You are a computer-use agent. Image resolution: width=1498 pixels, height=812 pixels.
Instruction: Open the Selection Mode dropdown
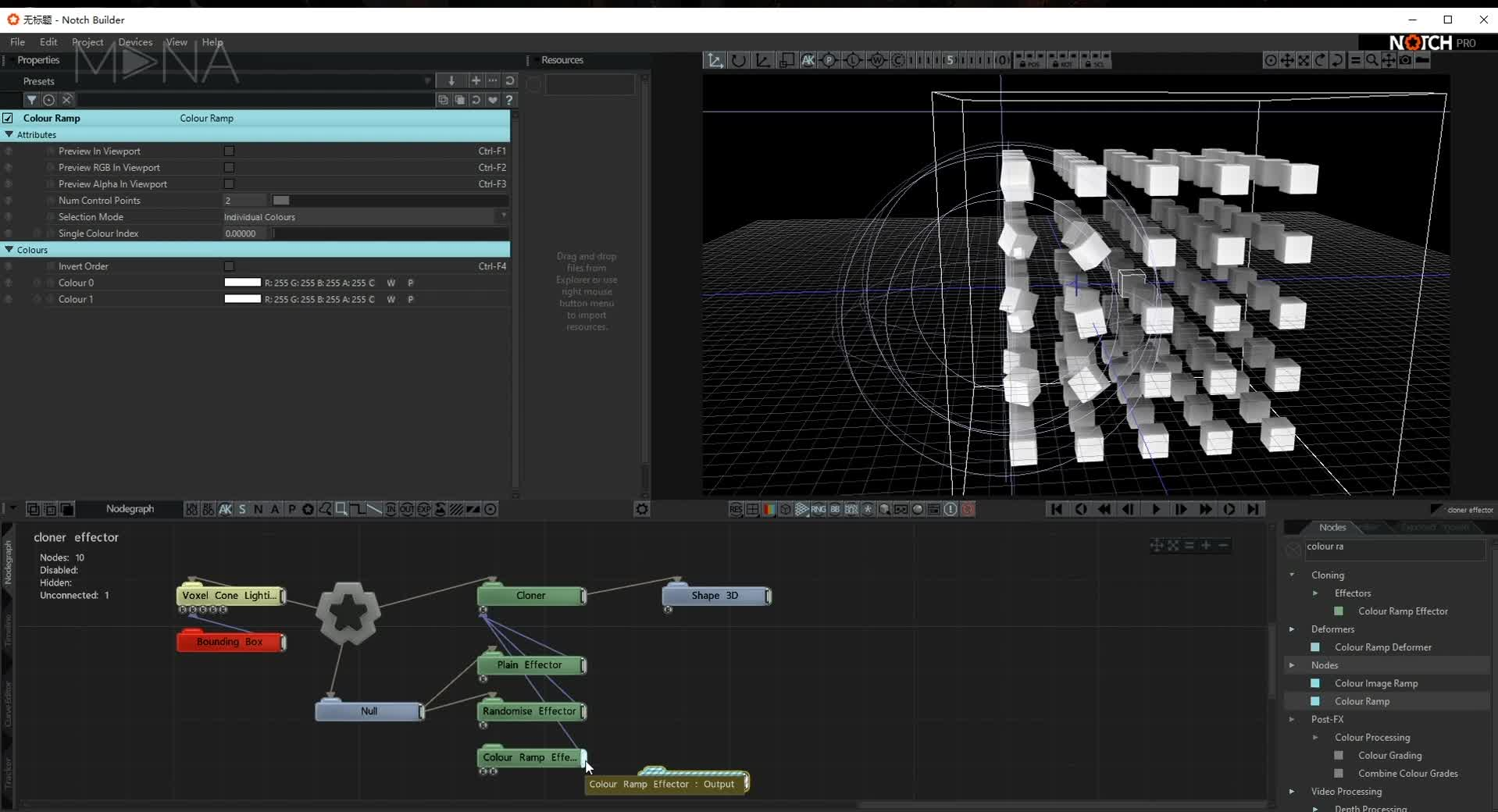pos(366,217)
